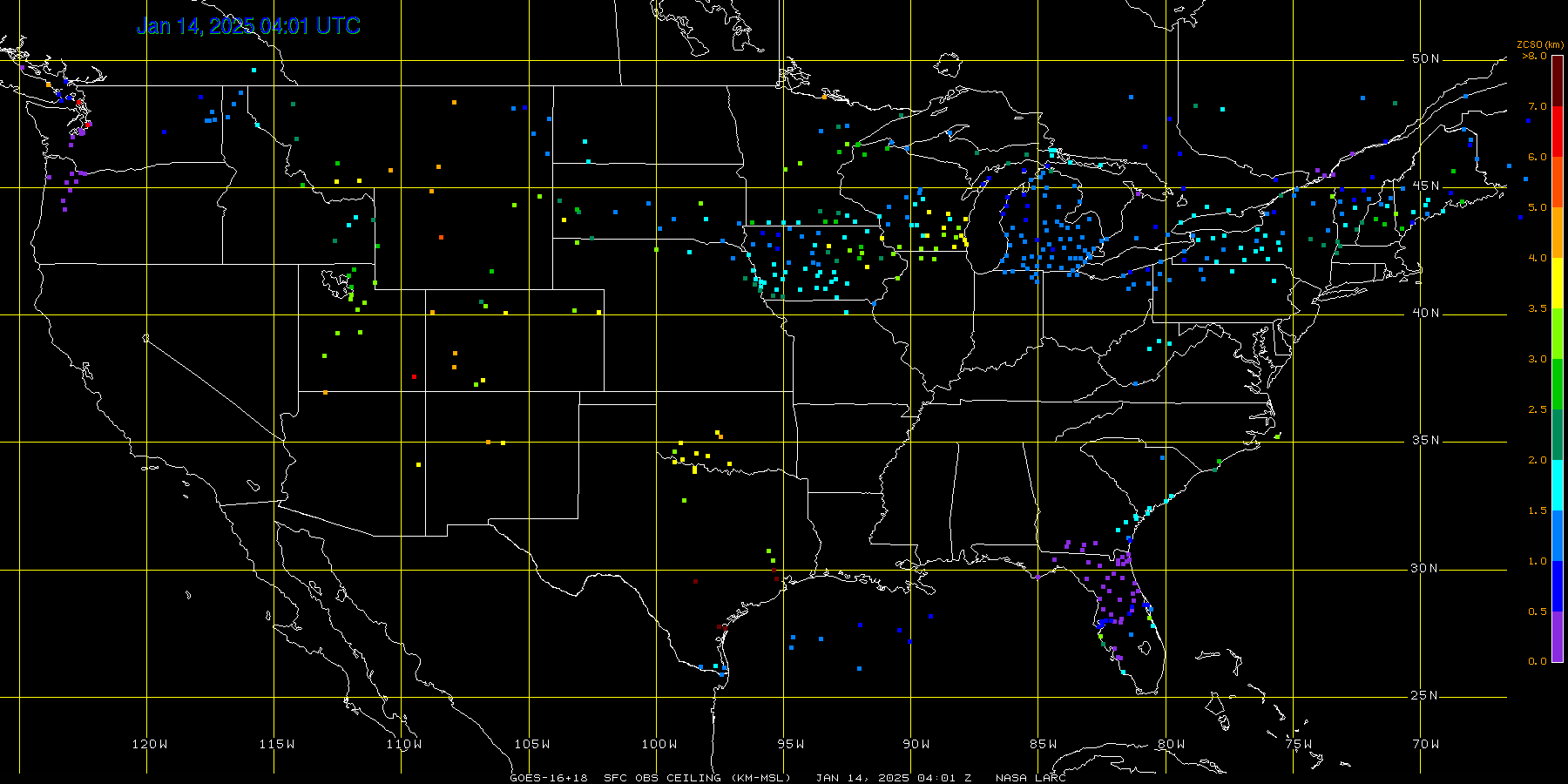Select the 35N latitude label
The image size is (1568, 784).
(x=1425, y=440)
